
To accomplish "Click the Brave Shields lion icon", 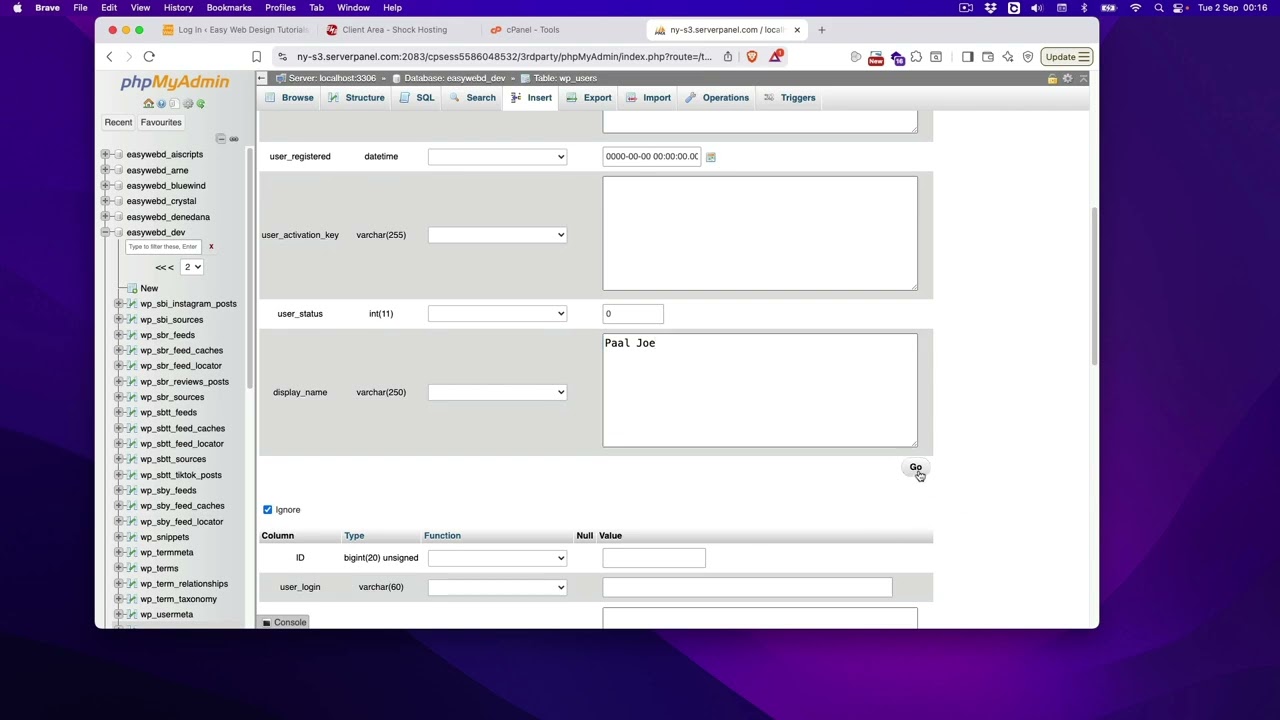I will tap(752, 57).
